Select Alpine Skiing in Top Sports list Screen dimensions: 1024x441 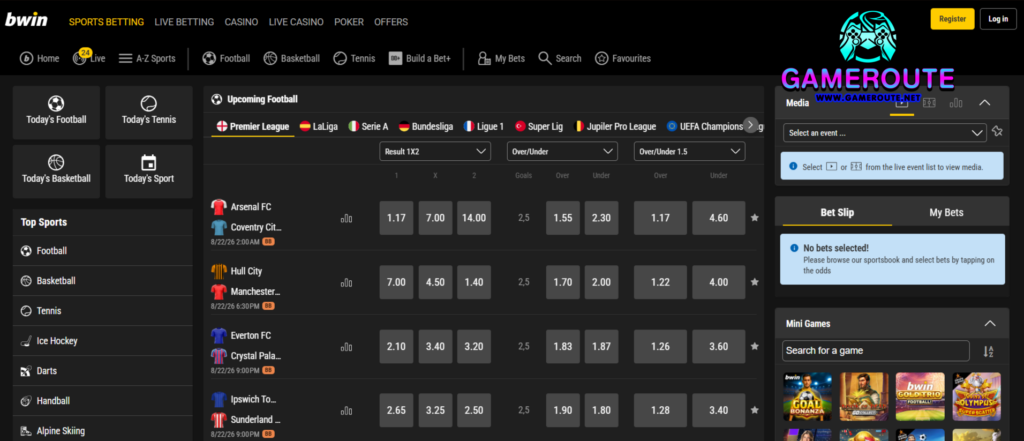coord(103,431)
